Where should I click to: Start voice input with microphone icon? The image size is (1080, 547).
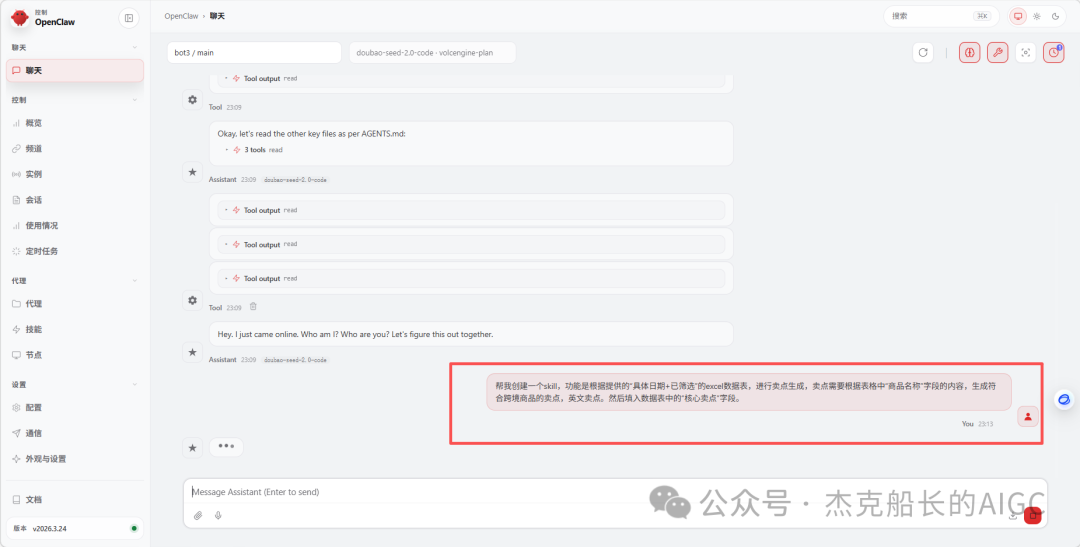[x=218, y=515]
